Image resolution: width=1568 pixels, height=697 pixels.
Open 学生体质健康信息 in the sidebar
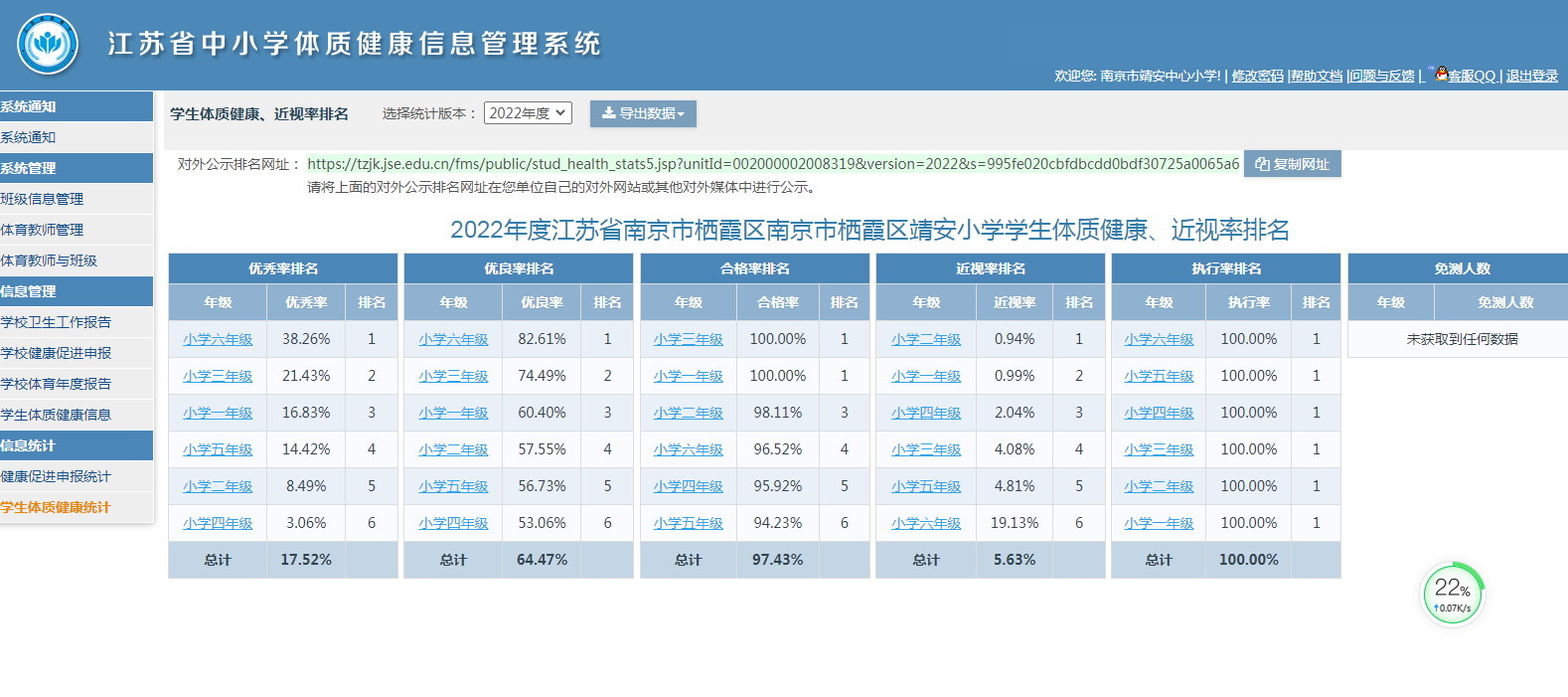click(77, 415)
